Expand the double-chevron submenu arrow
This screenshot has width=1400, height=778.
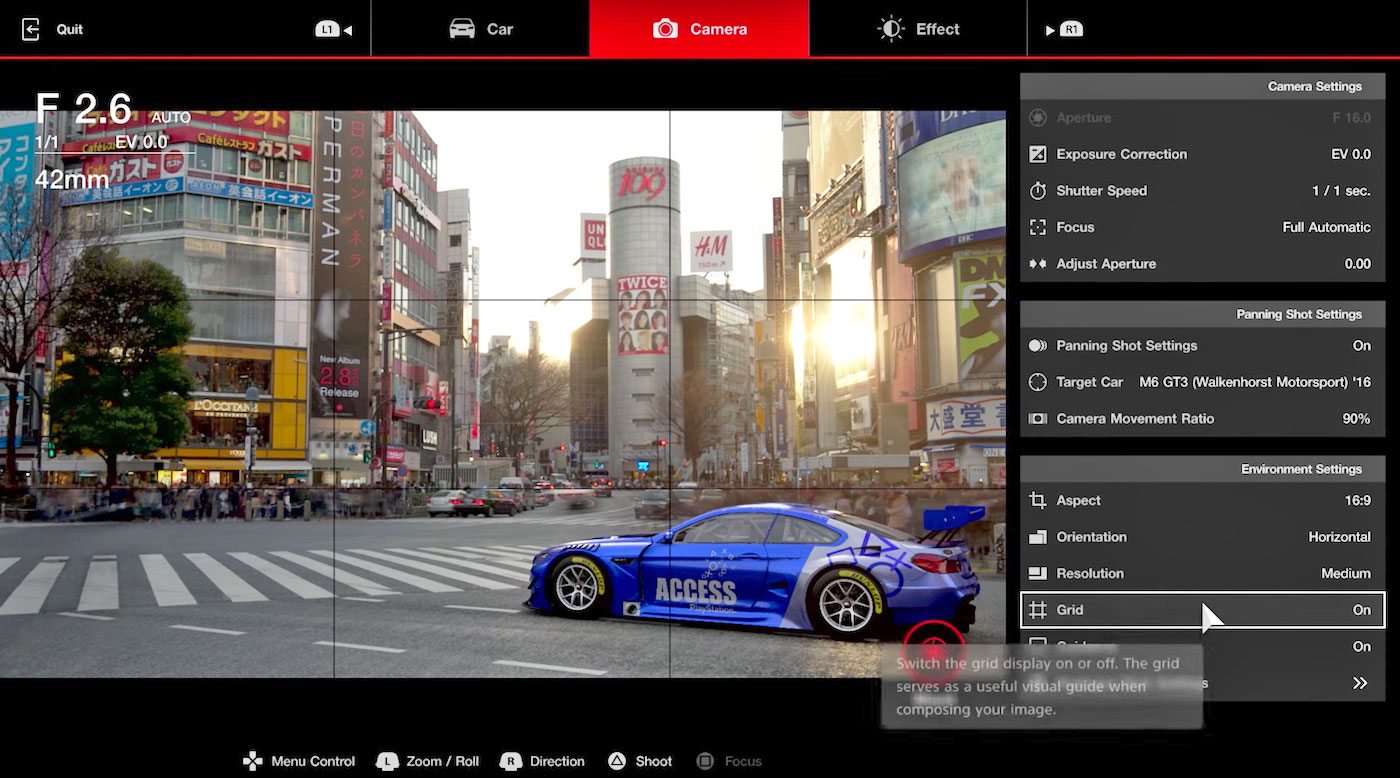[1360, 683]
